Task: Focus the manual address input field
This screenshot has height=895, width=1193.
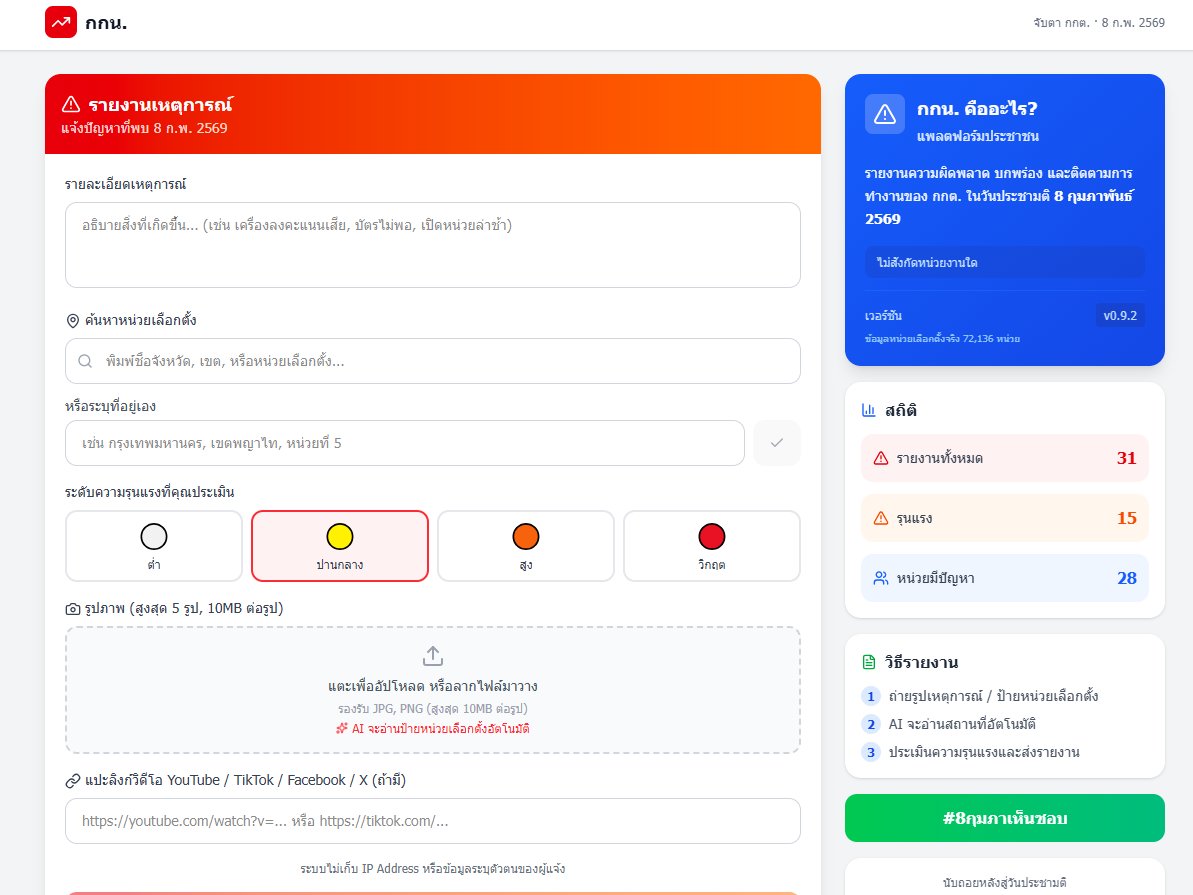Action: coord(405,443)
